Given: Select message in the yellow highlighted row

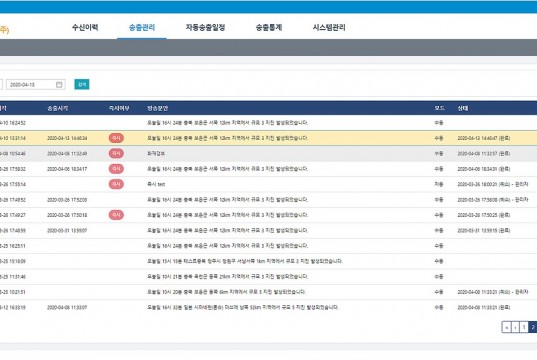Looking at the screenshot, I should click(x=227, y=138).
